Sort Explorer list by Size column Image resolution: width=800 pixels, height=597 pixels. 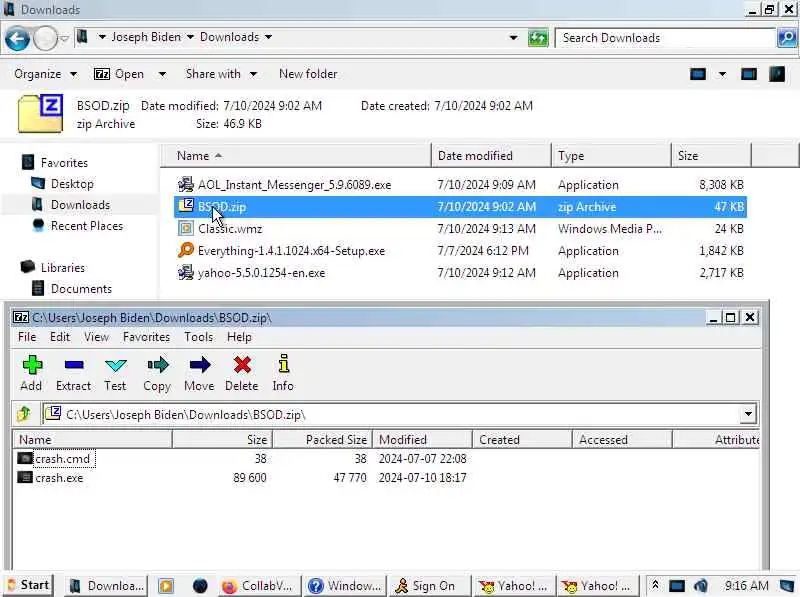[x=711, y=156]
